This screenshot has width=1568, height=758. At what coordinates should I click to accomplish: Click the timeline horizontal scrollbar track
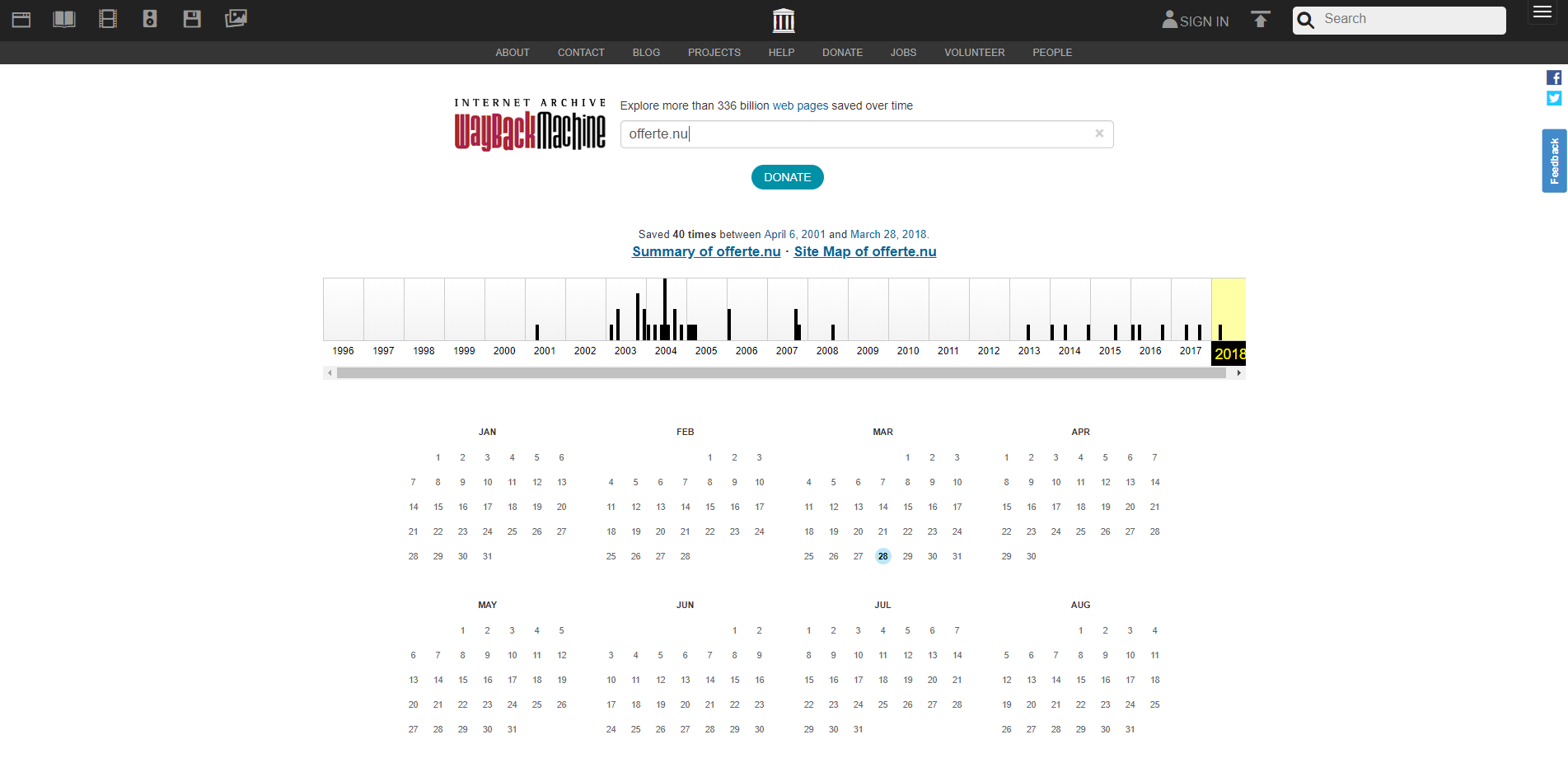pyautogui.click(x=781, y=373)
